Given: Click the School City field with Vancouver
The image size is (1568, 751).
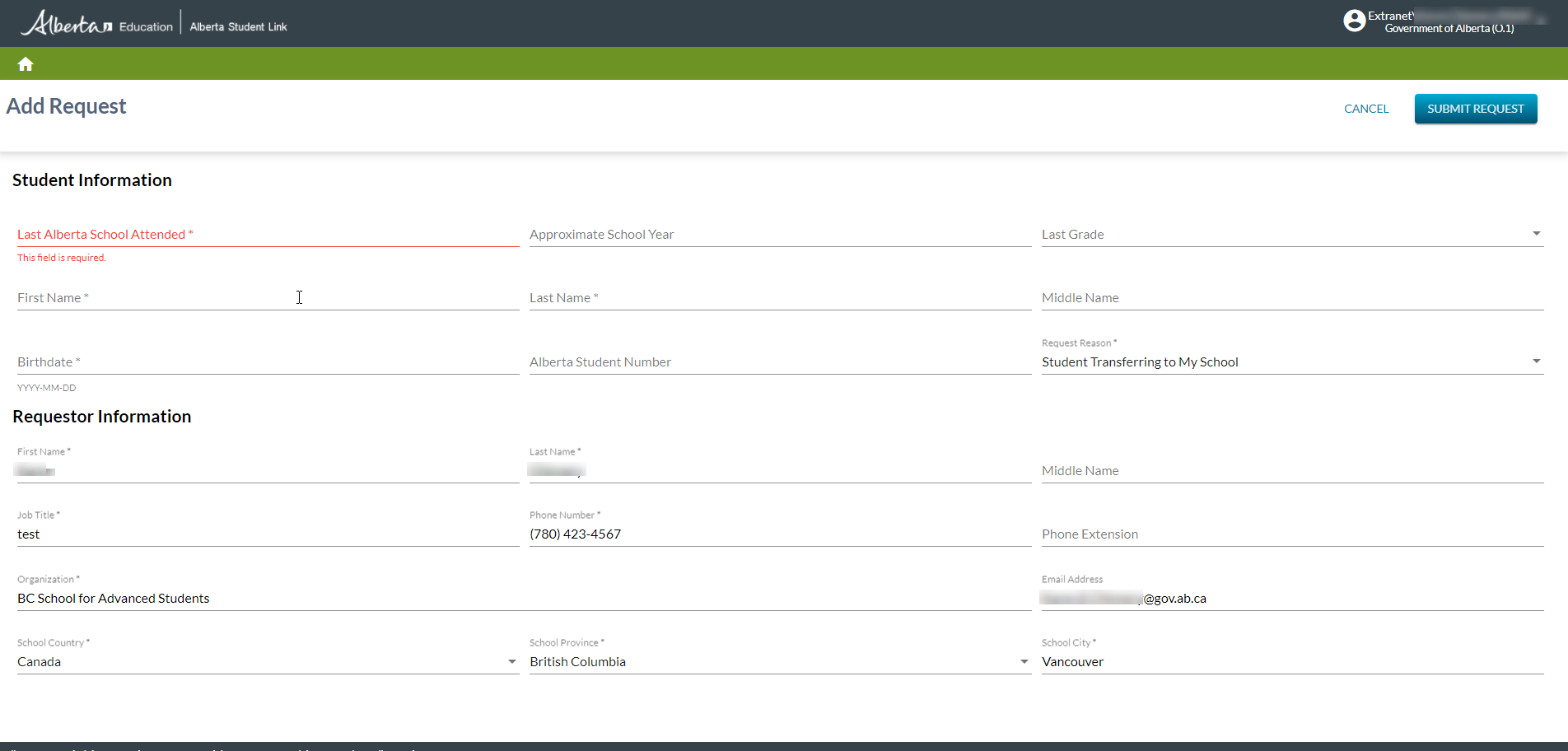Looking at the screenshot, I should 1291,662.
